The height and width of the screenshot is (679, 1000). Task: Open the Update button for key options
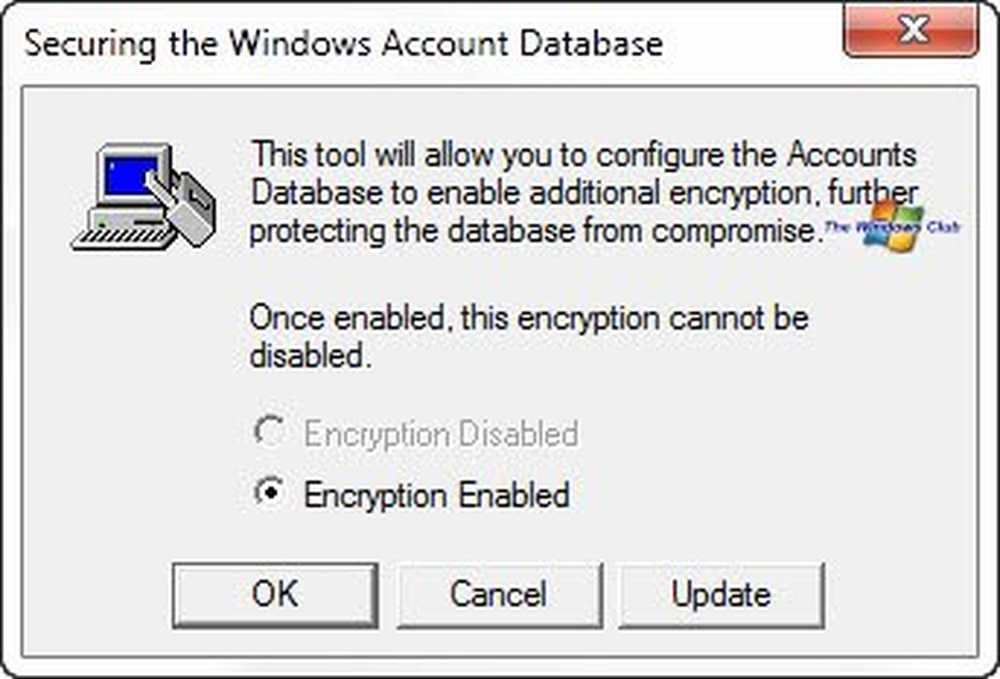click(721, 595)
